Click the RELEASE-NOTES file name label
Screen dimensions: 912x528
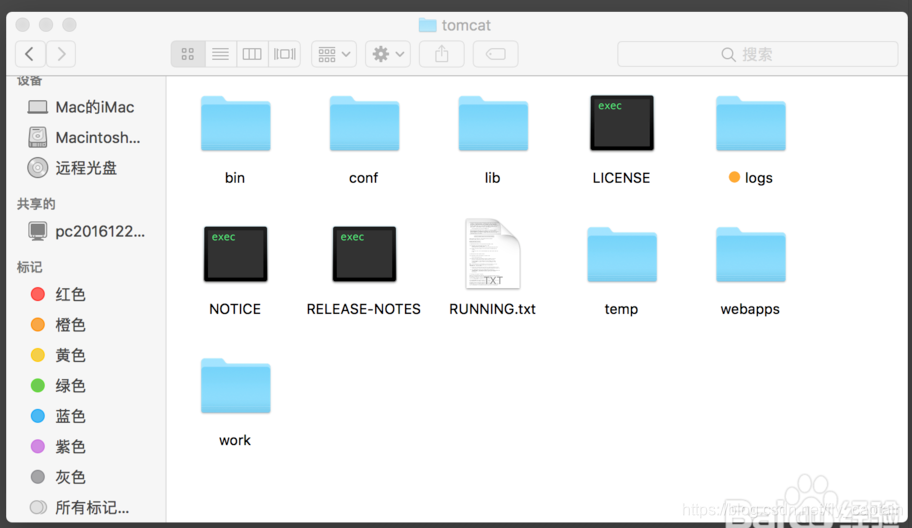coord(364,309)
